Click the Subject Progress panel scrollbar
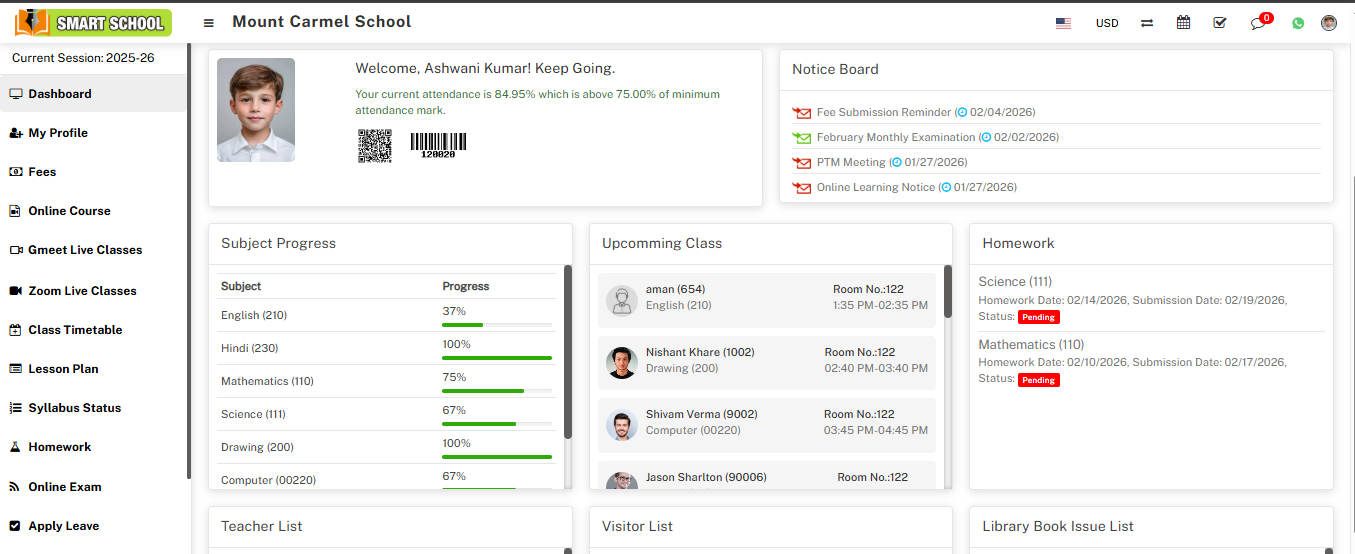The height and width of the screenshot is (554, 1355). point(568,350)
